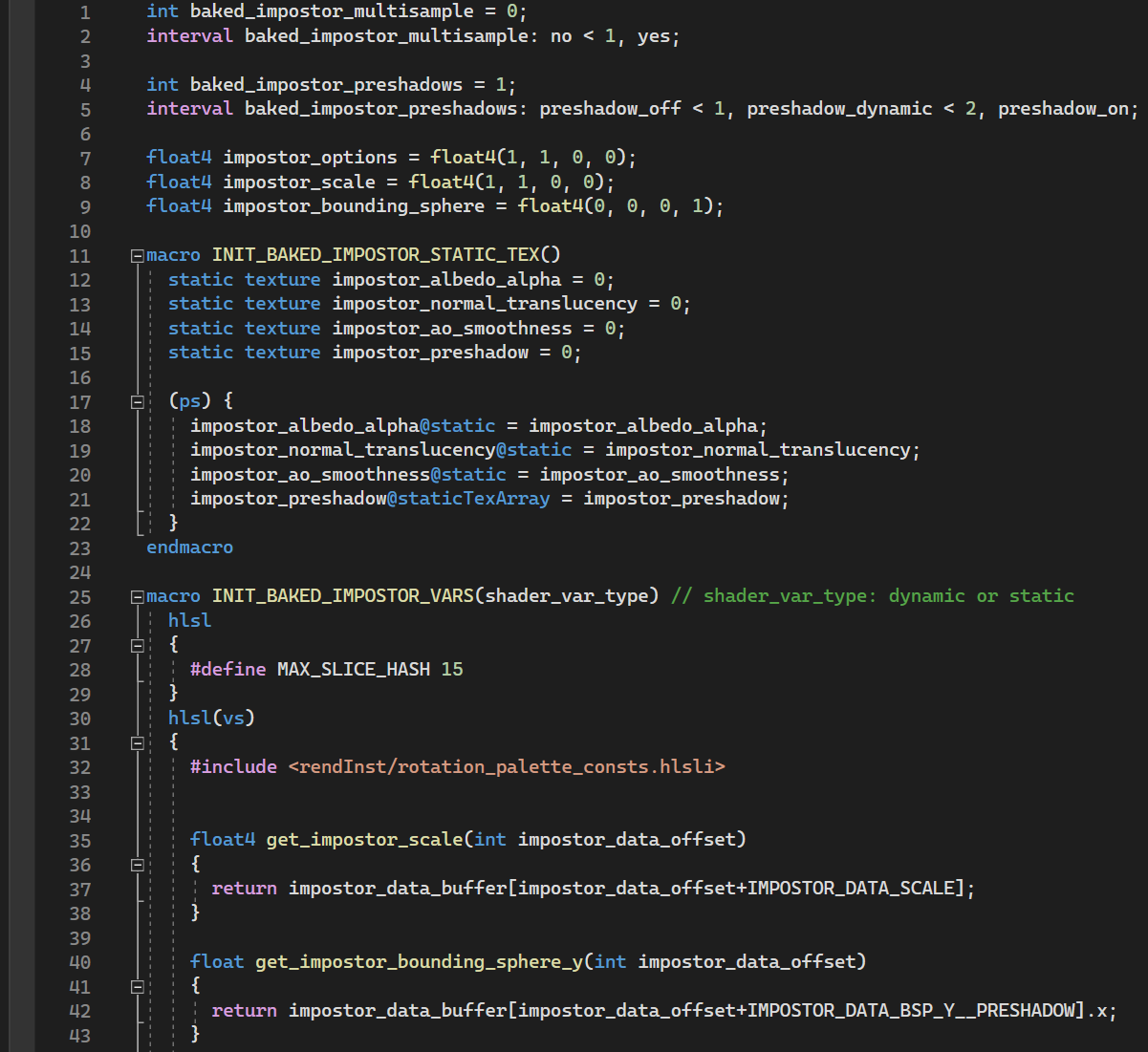Click the preshadow_off interval value
The height and width of the screenshot is (1052, 1148).
click(610, 108)
